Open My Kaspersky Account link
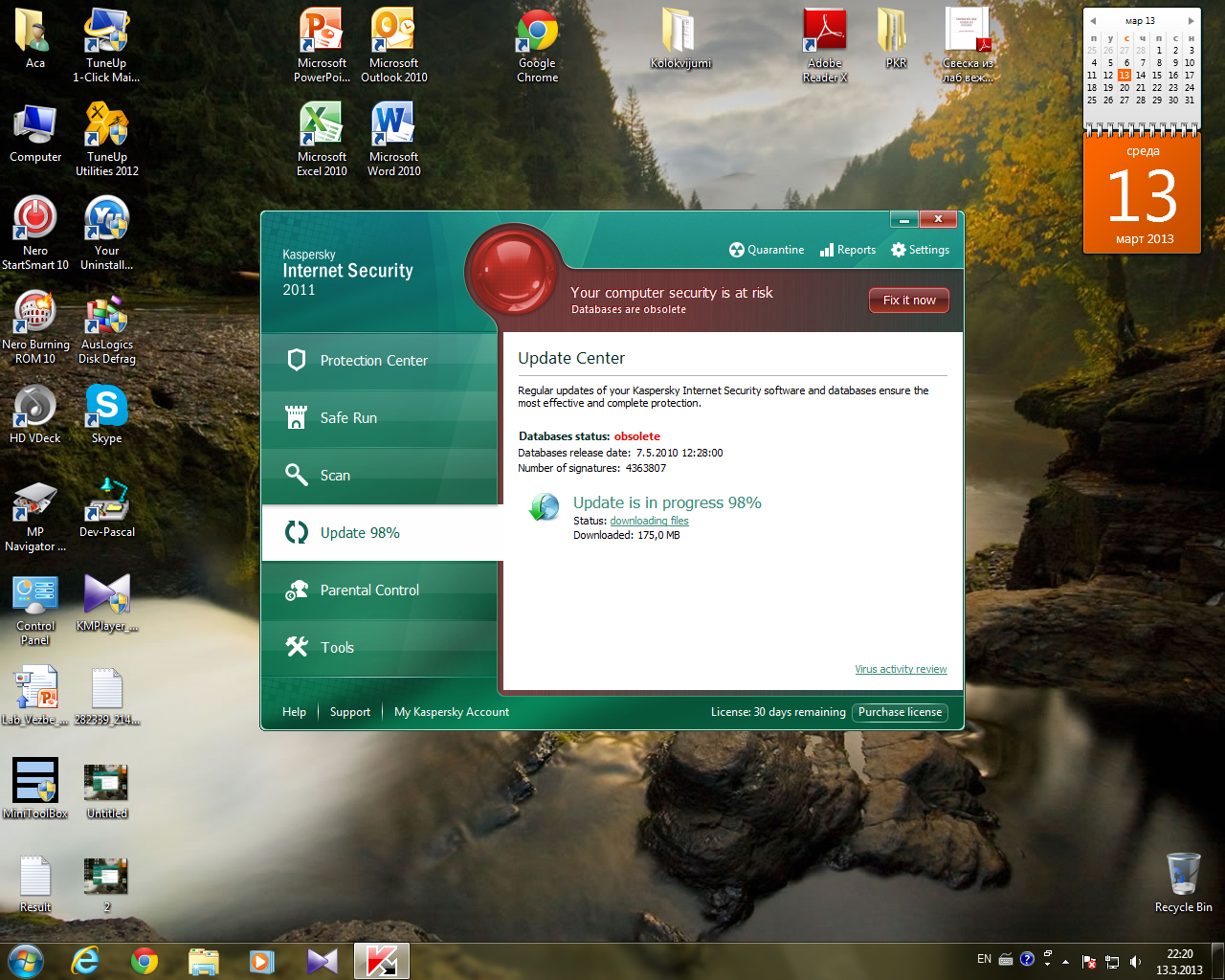The image size is (1225, 980). (452, 712)
